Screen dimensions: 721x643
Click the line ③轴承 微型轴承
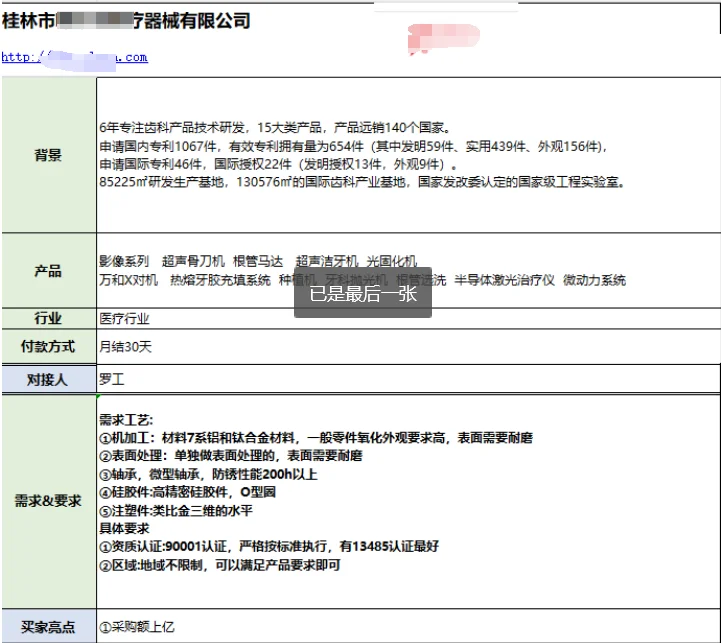pyautogui.click(x=208, y=474)
